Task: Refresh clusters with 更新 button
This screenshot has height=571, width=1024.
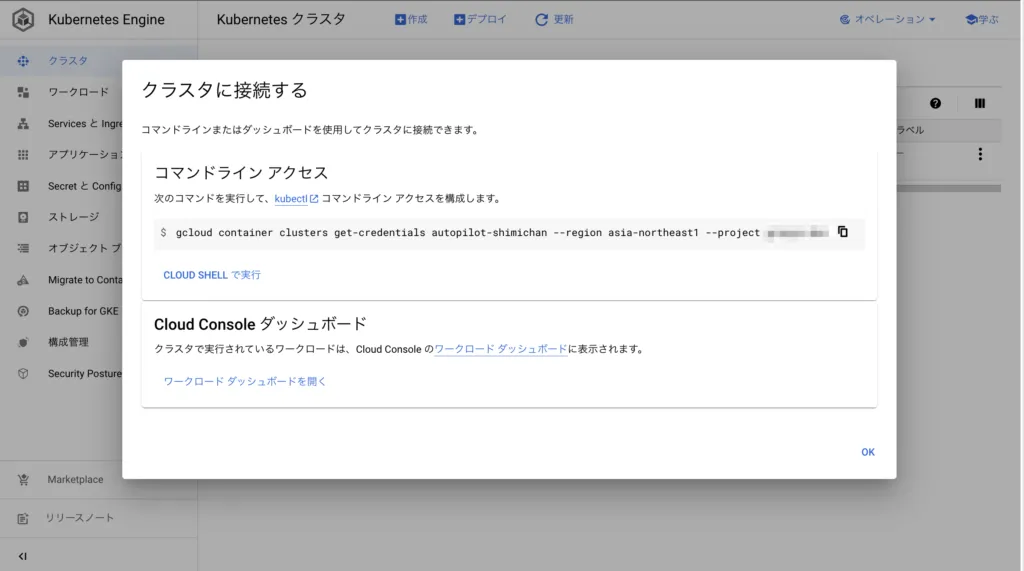Action: tap(554, 20)
